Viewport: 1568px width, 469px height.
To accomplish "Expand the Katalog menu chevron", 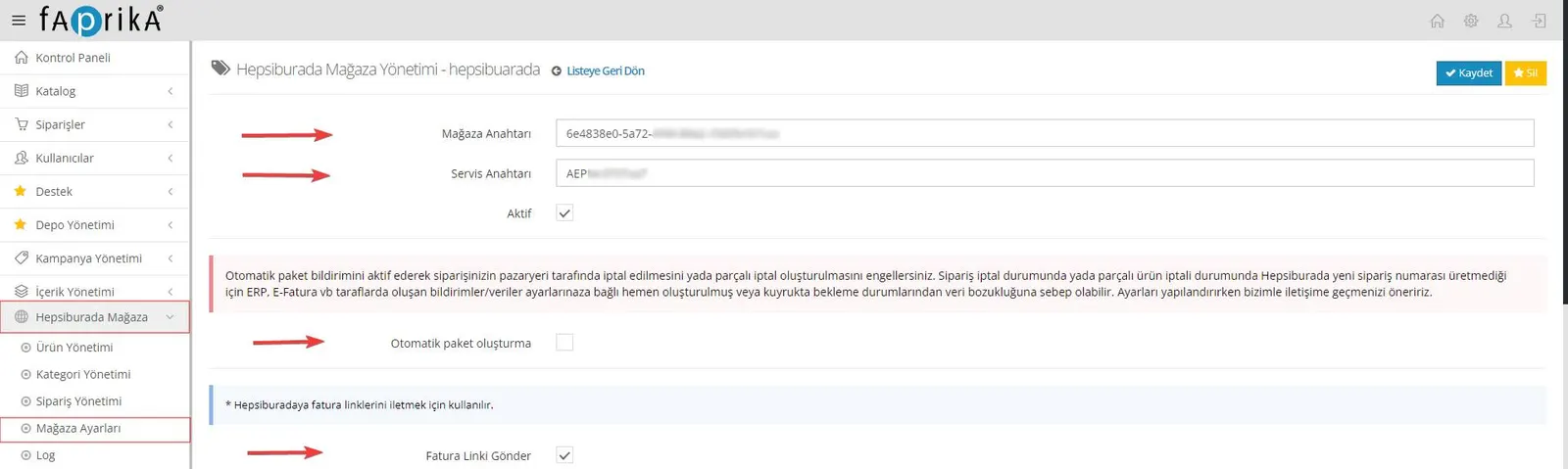I will (x=171, y=91).
